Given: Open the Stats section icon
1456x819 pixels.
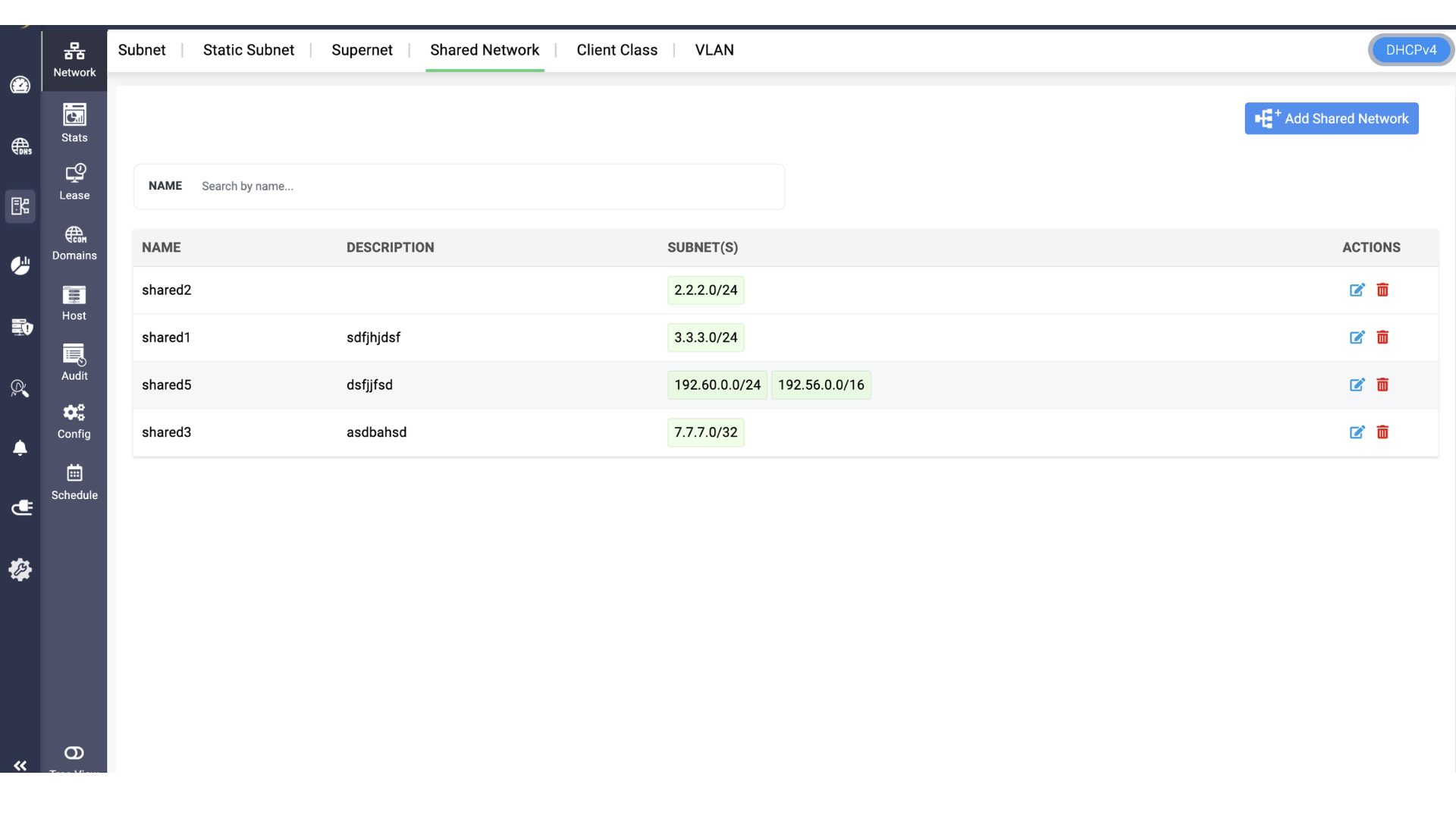Looking at the screenshot, I should 74,122.
